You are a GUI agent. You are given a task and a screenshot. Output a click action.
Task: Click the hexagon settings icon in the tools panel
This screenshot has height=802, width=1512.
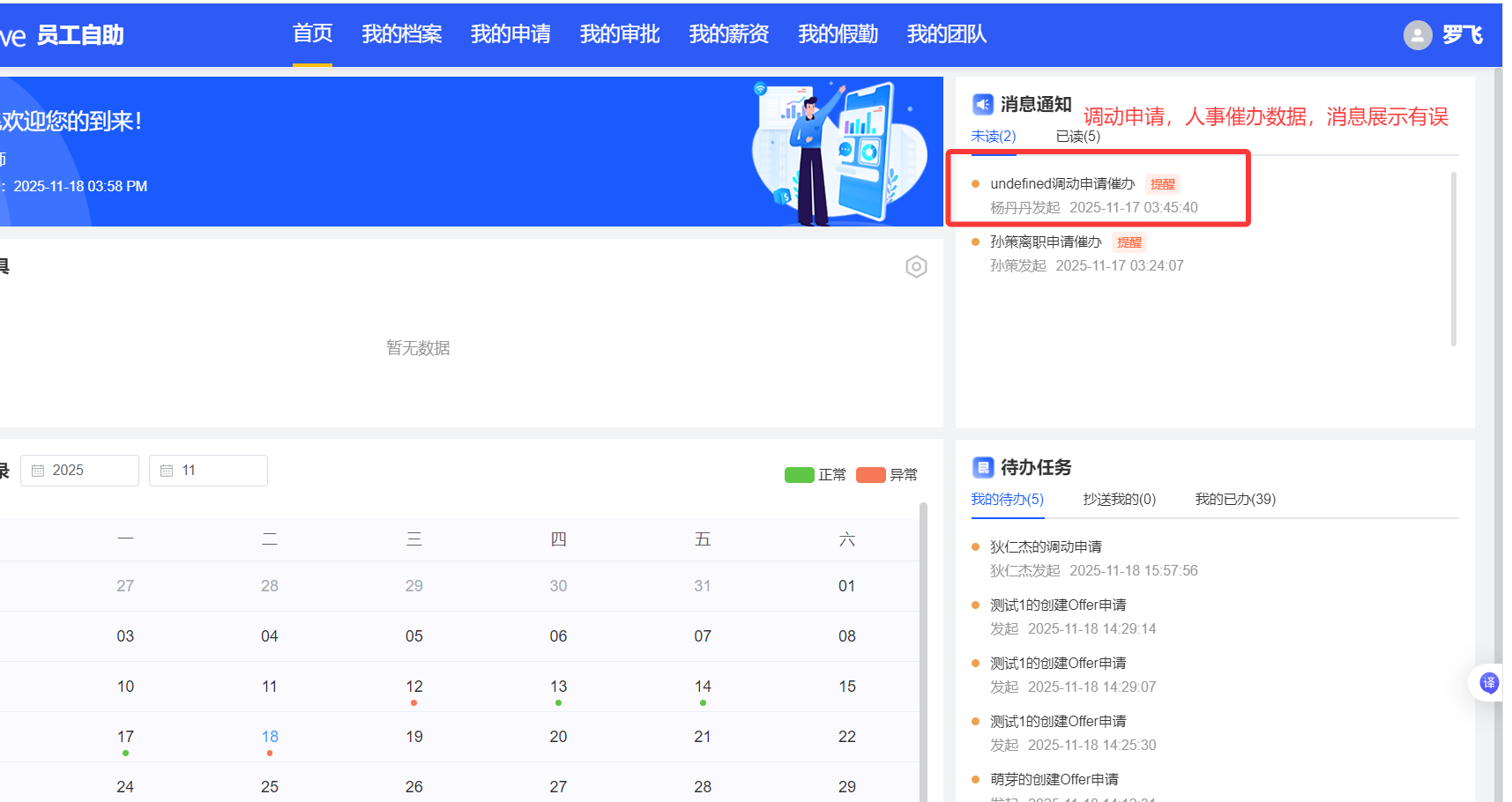pos(916,267)
